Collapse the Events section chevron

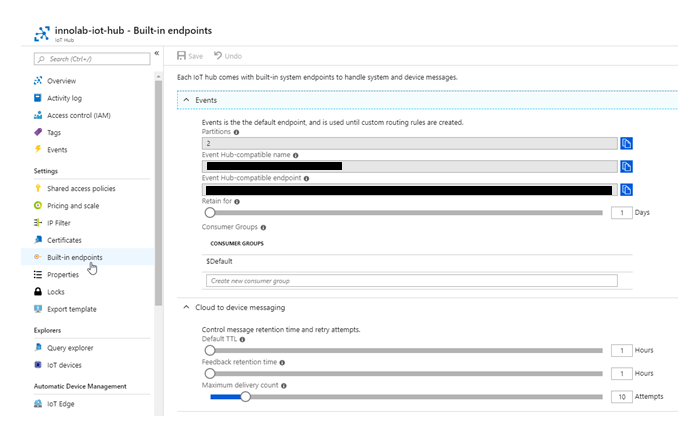pyautogui.click(x=187, y=100)
